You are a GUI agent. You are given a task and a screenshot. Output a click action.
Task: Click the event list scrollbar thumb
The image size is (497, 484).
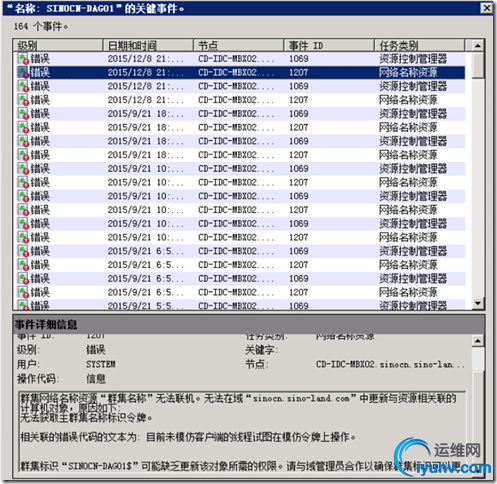[x=478, y=65]
